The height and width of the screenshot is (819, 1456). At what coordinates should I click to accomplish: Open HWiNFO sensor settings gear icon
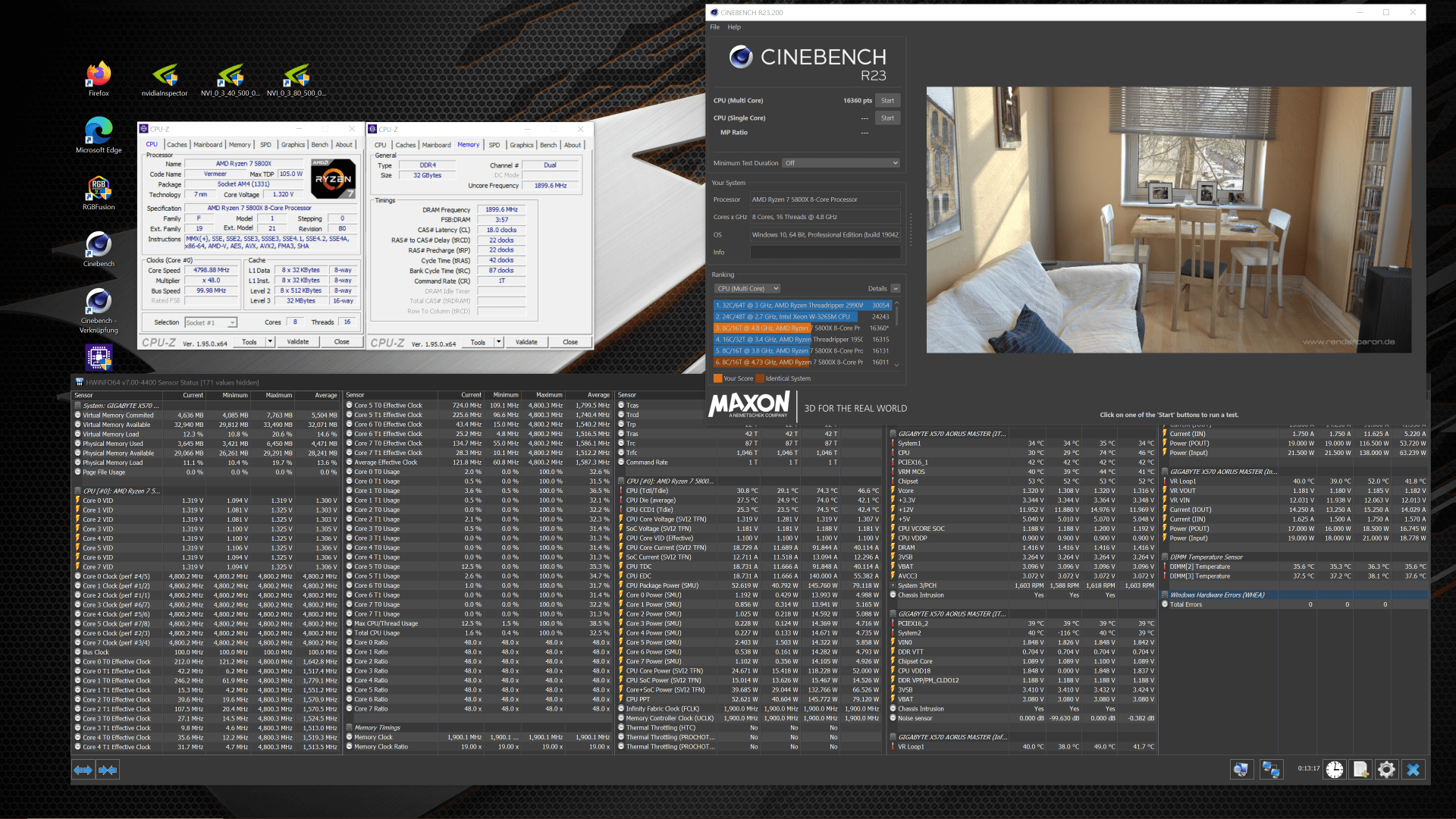pyautogui.click(x=1386, y=770)
